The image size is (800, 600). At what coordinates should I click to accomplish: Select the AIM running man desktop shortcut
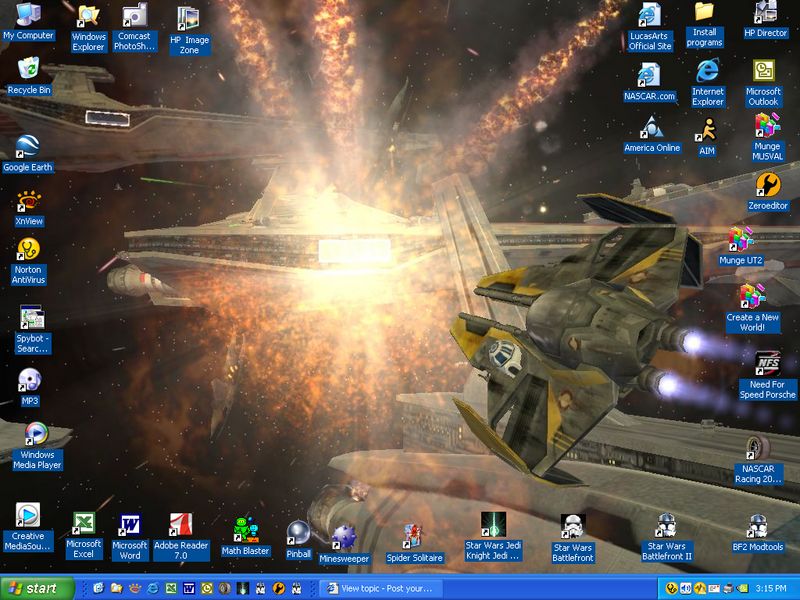click(707, 137)
